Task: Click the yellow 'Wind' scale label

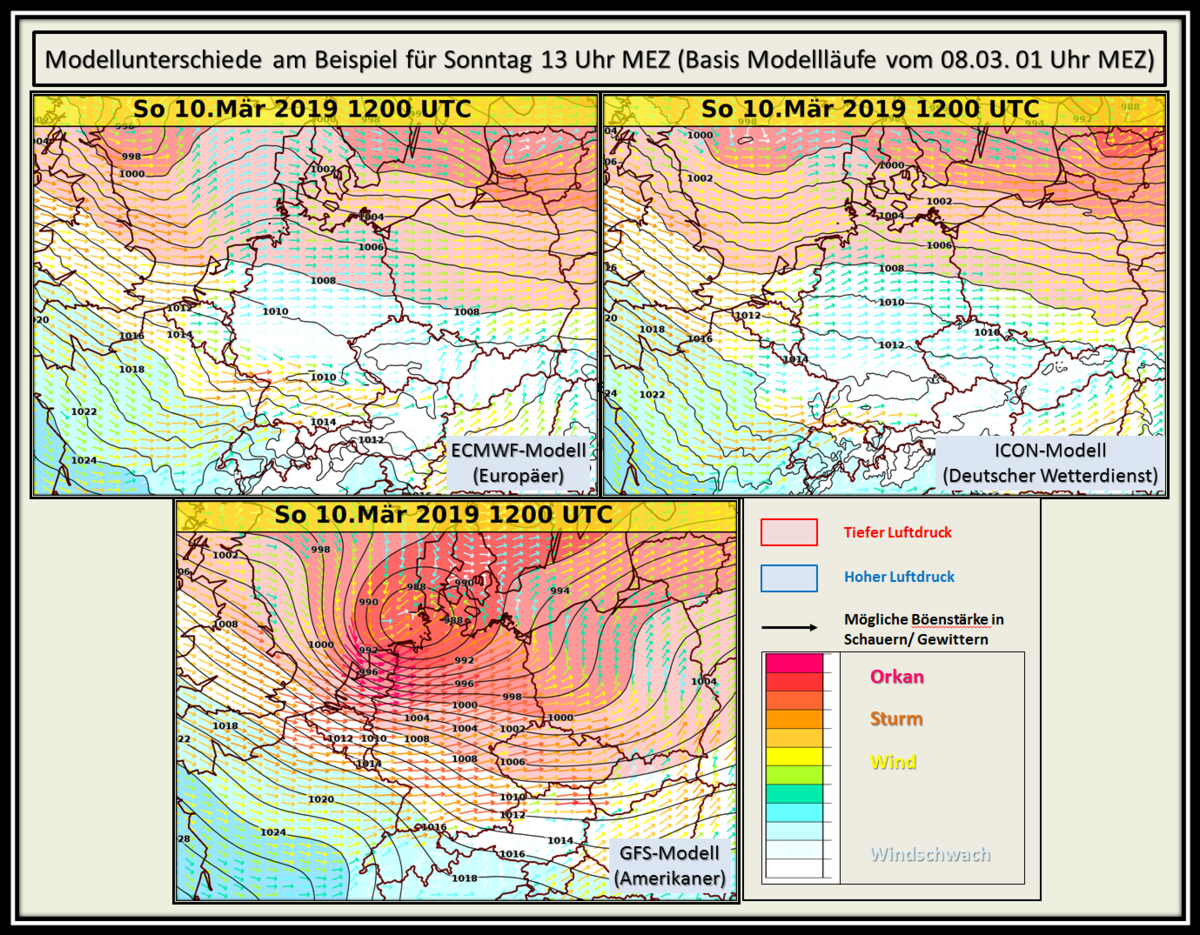Action: tap(893, 763)
